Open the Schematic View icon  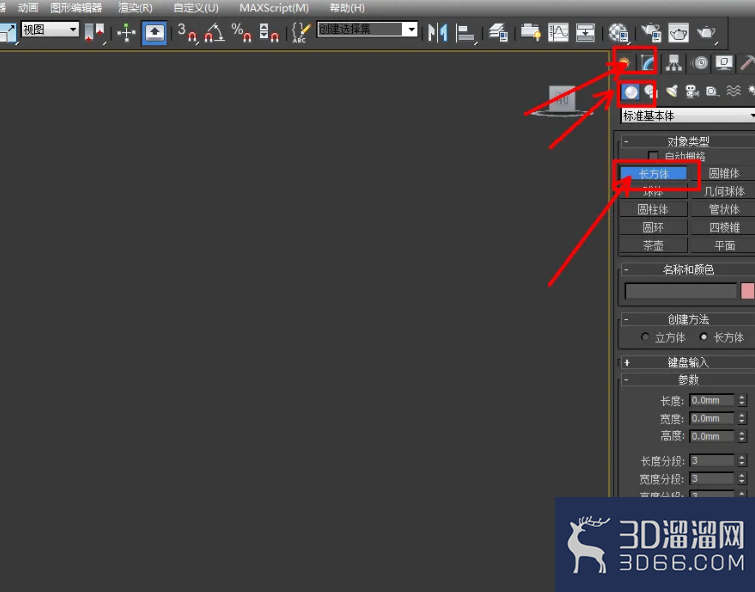586,33
